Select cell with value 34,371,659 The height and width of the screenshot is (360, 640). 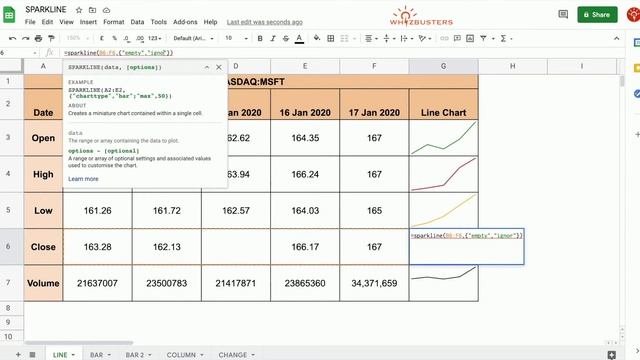click(374, 283)
